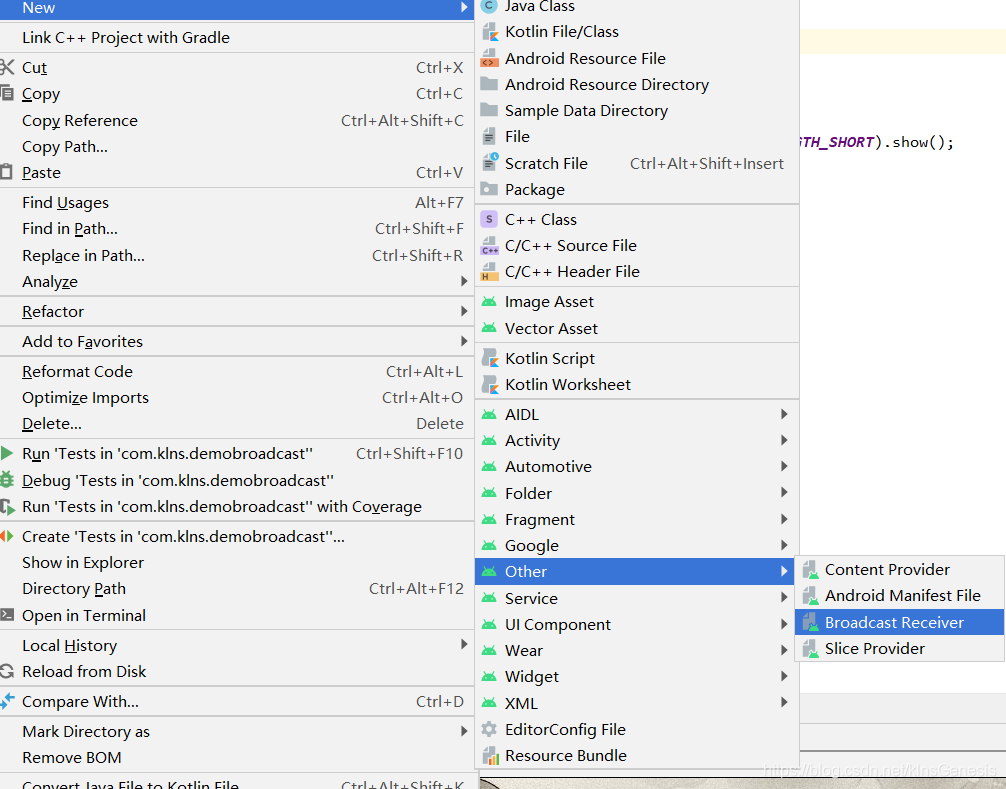Screen dimensions: 1006x789
Task: Choose Copy Reference from context menu
Action: tap(237, 121)
